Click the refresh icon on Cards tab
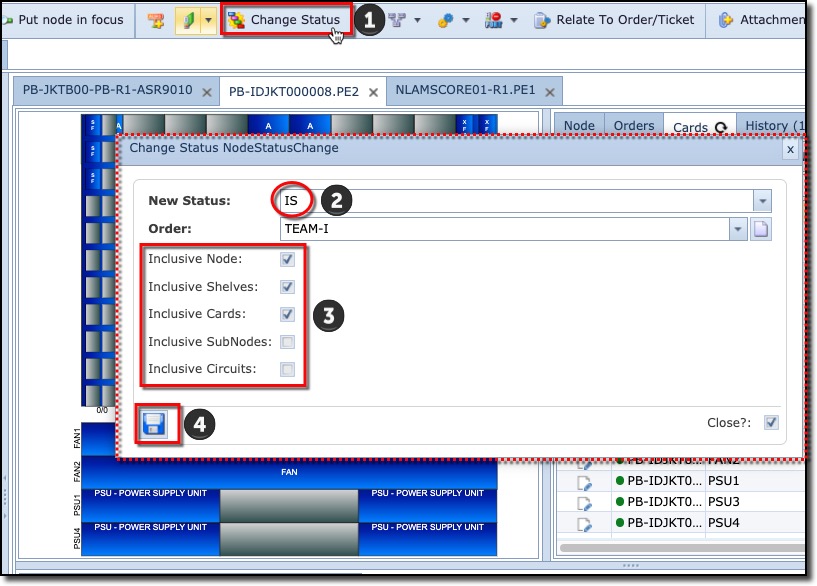The image size is (817, 586). [x=719, y=127]
